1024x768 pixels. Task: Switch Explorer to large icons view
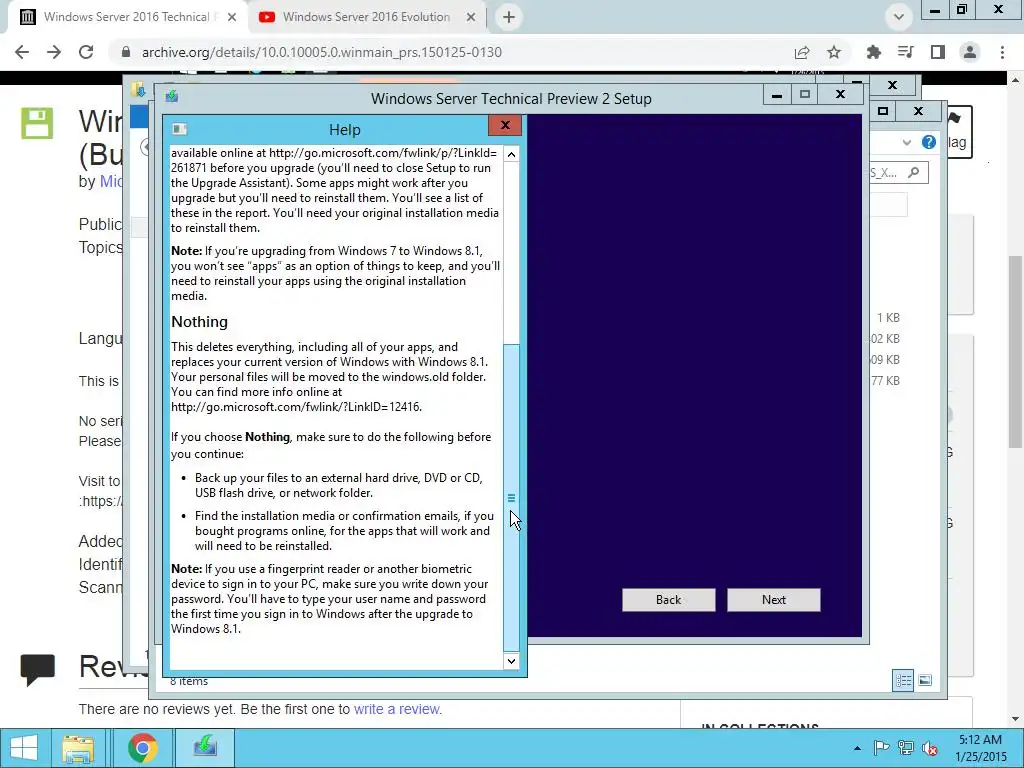(925, 680)
